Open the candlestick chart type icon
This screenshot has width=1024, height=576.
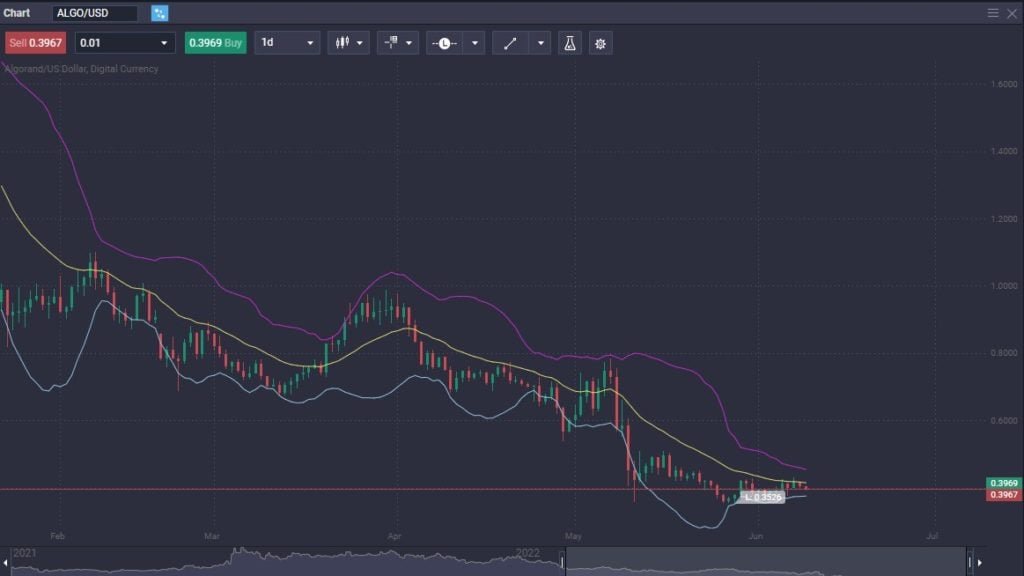pos(342,44)
